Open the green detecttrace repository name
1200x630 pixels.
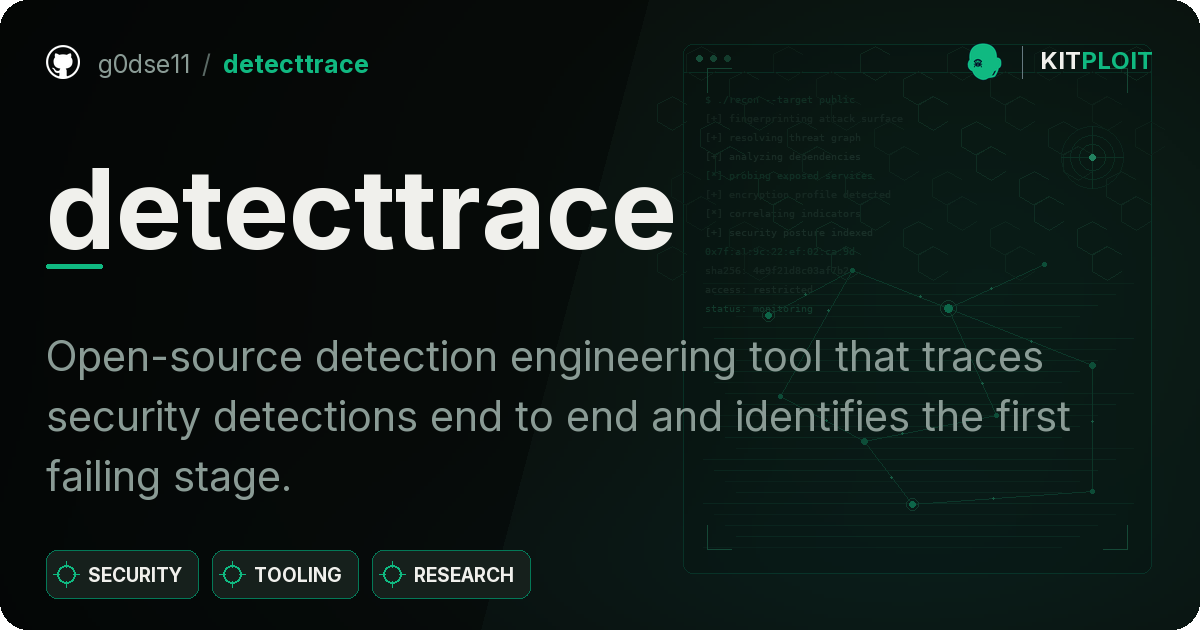coord(296,65)
